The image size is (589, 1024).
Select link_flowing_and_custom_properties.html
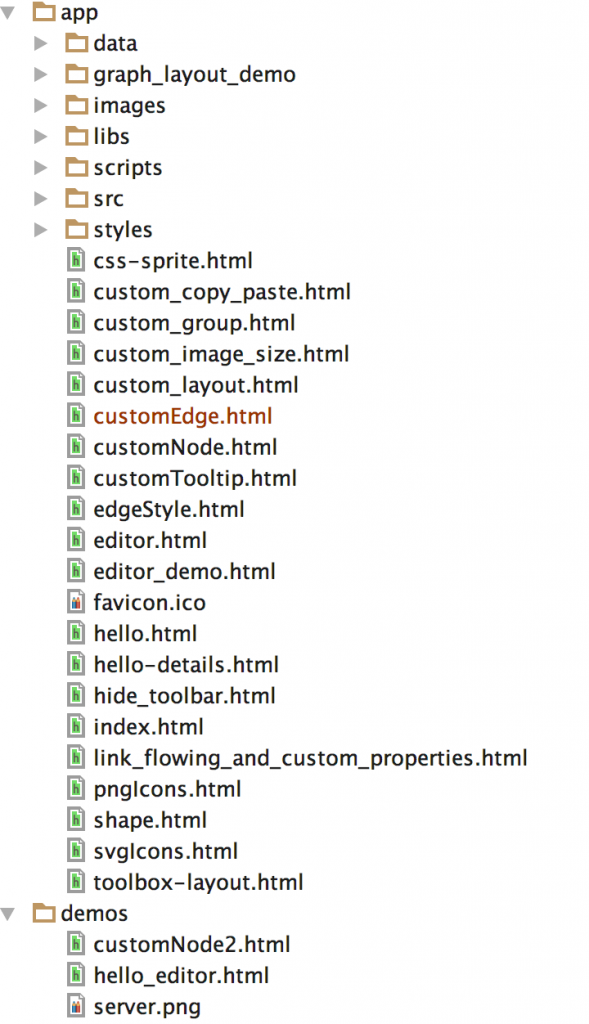[x=310, y=758]
